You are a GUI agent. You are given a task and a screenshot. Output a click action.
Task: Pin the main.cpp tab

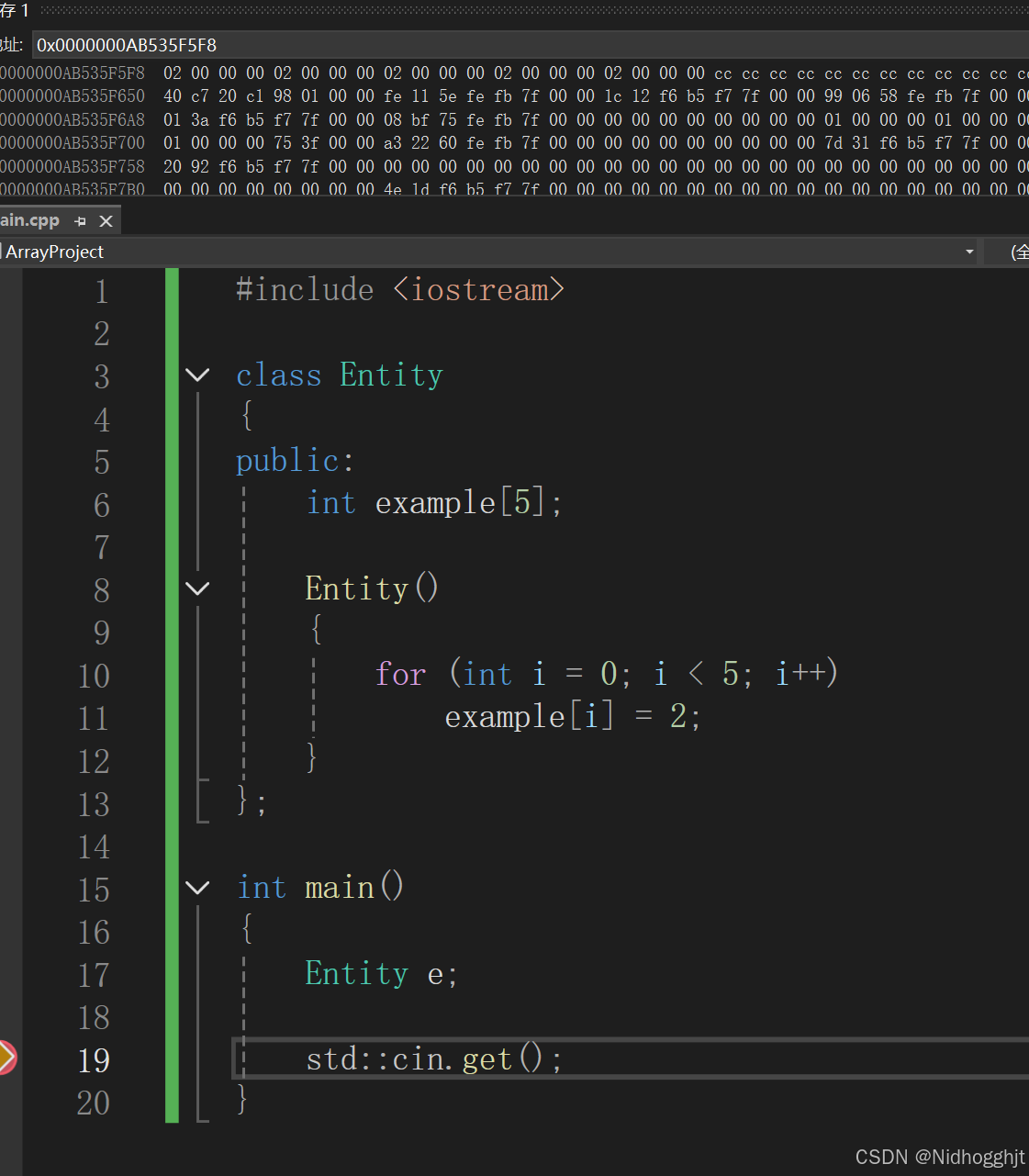(x=81, y=221)
